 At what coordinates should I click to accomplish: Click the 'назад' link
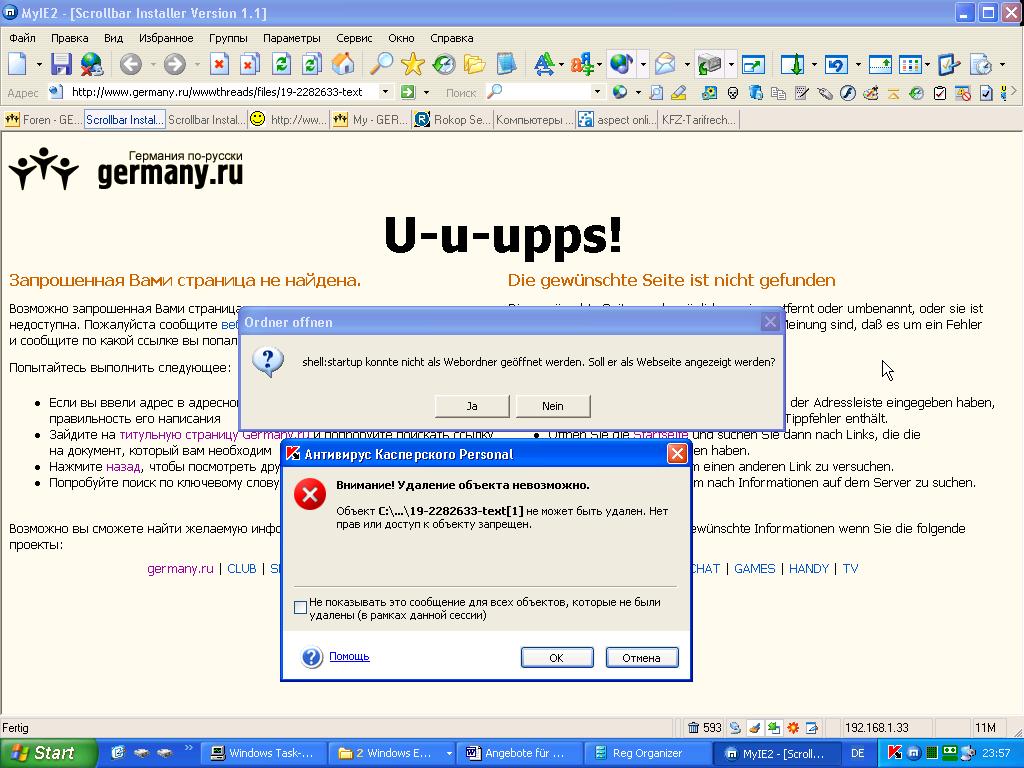(123, 467)
